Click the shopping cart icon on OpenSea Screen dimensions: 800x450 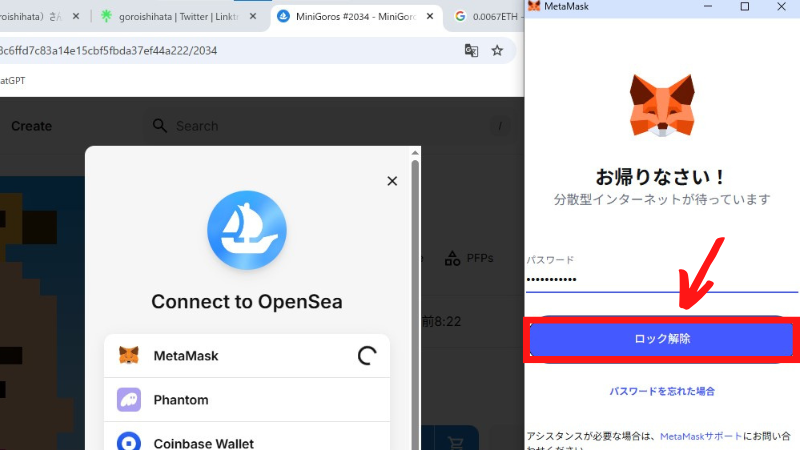pos(455,442)
